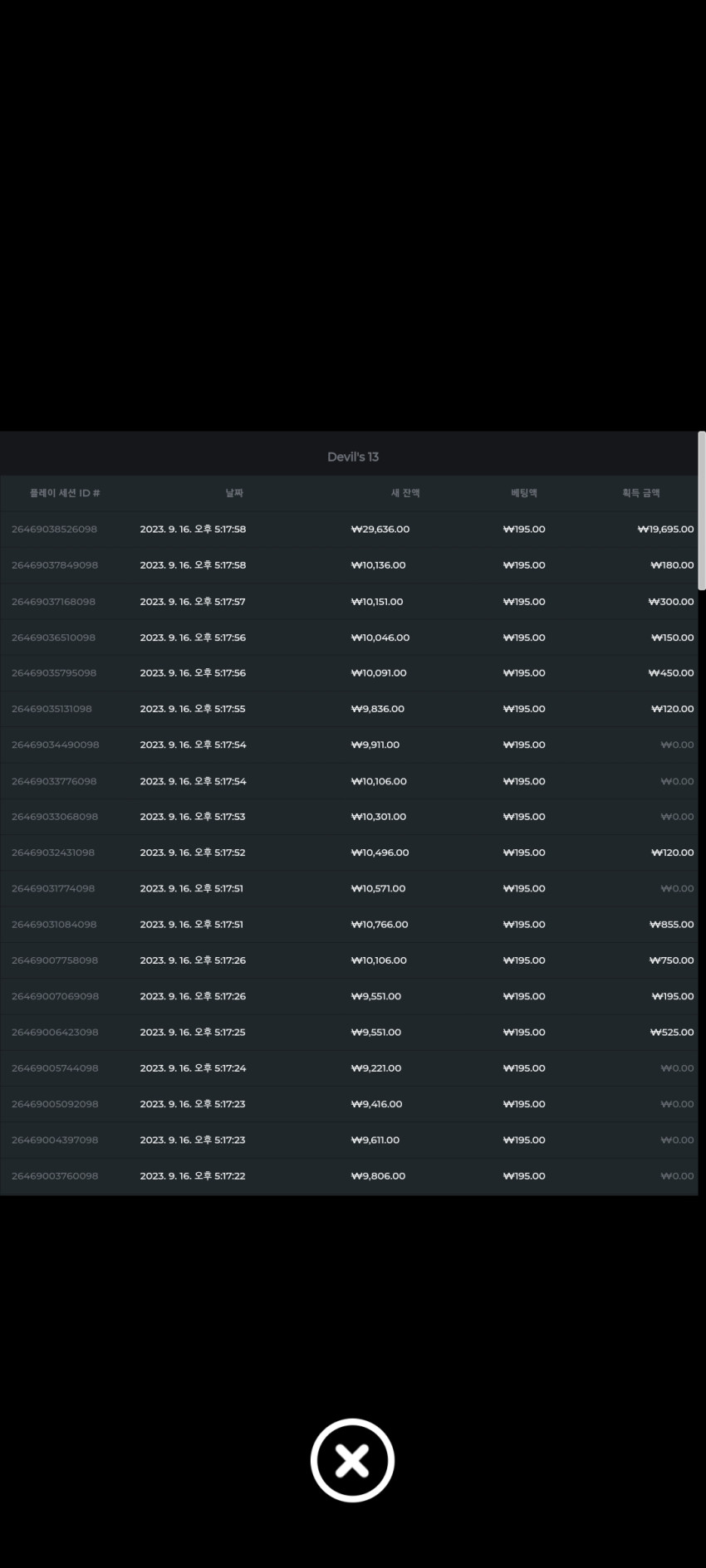Screen dimensions: 706x1568
Task: Click the 날짜 column header
Action: point(234,493)
